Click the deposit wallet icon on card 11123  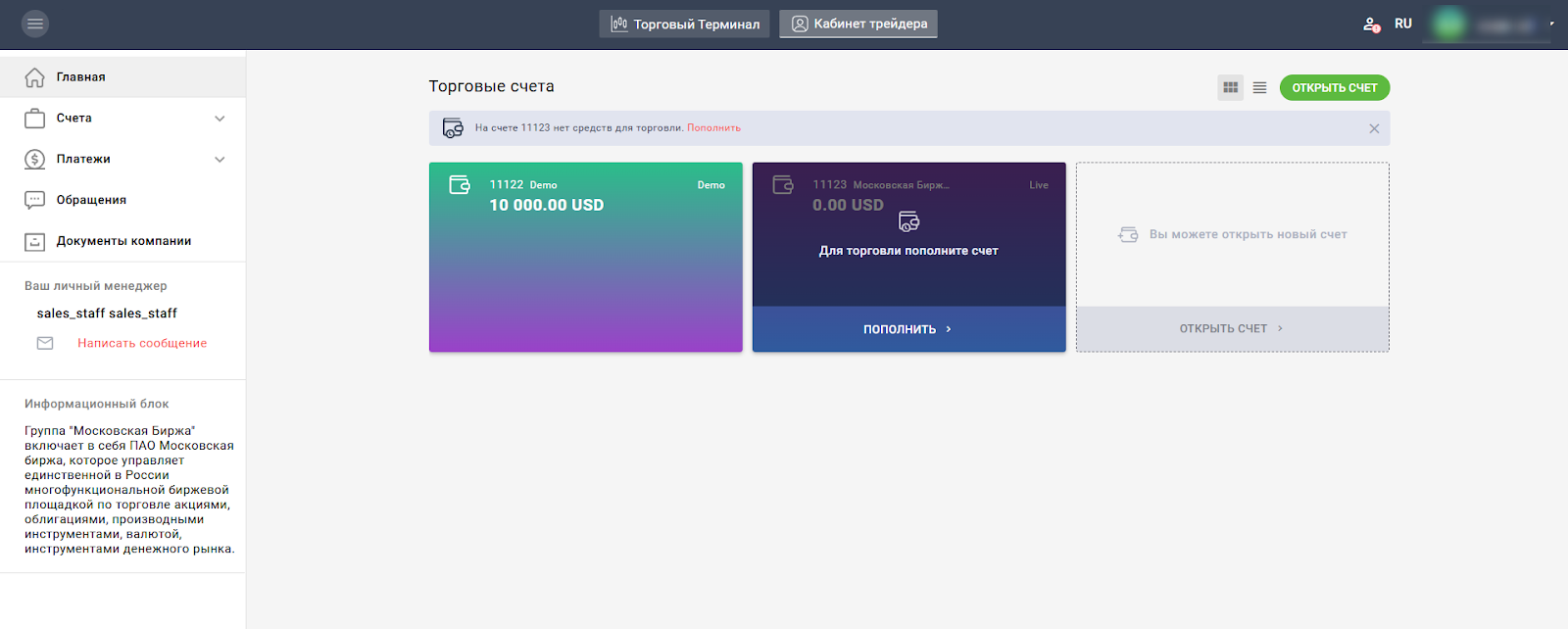point(908,221)
